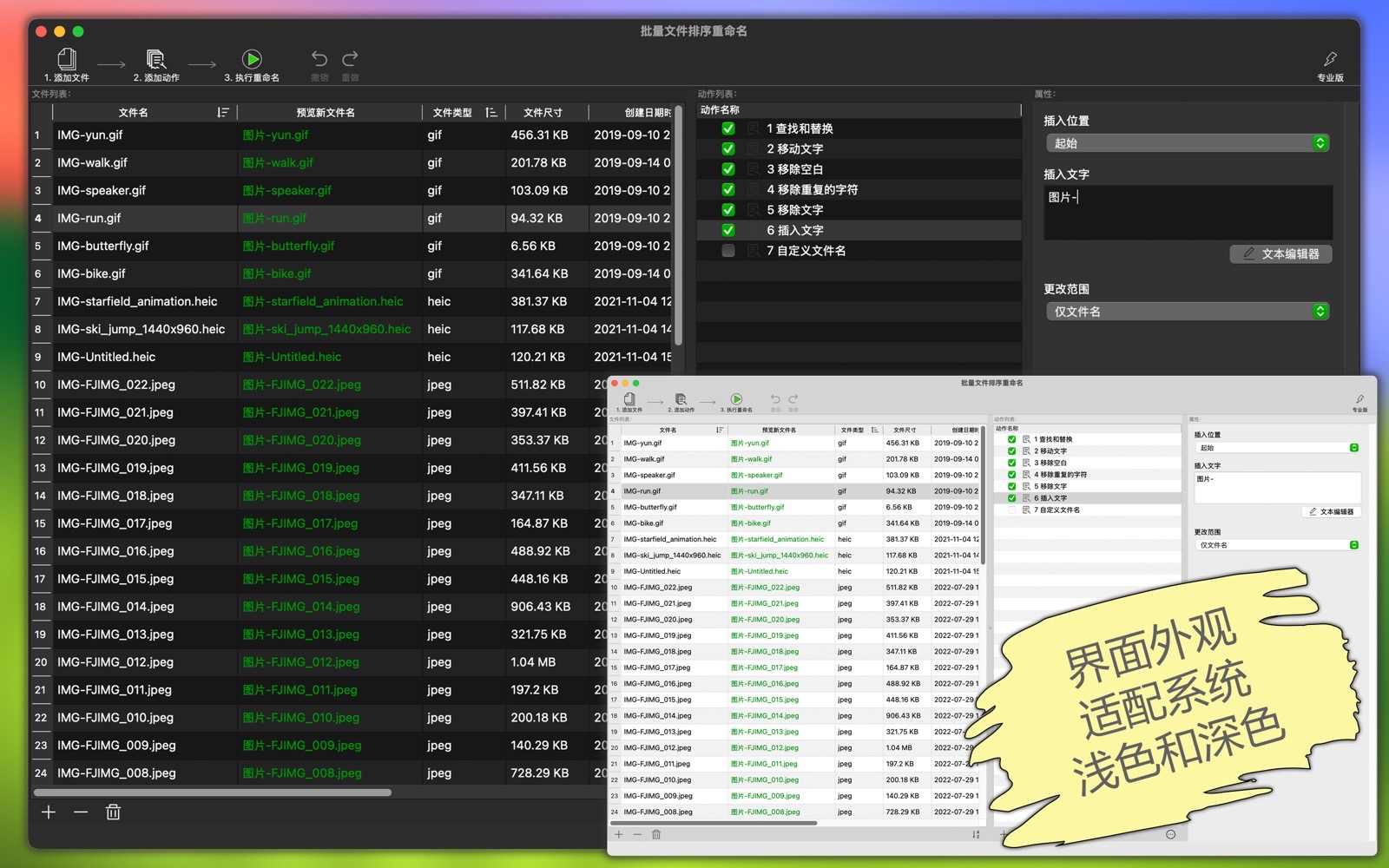1389x868 pixels.
Task: Uncheck the 查找和替换 action in dark window
Action: click(x=728, y=128)
